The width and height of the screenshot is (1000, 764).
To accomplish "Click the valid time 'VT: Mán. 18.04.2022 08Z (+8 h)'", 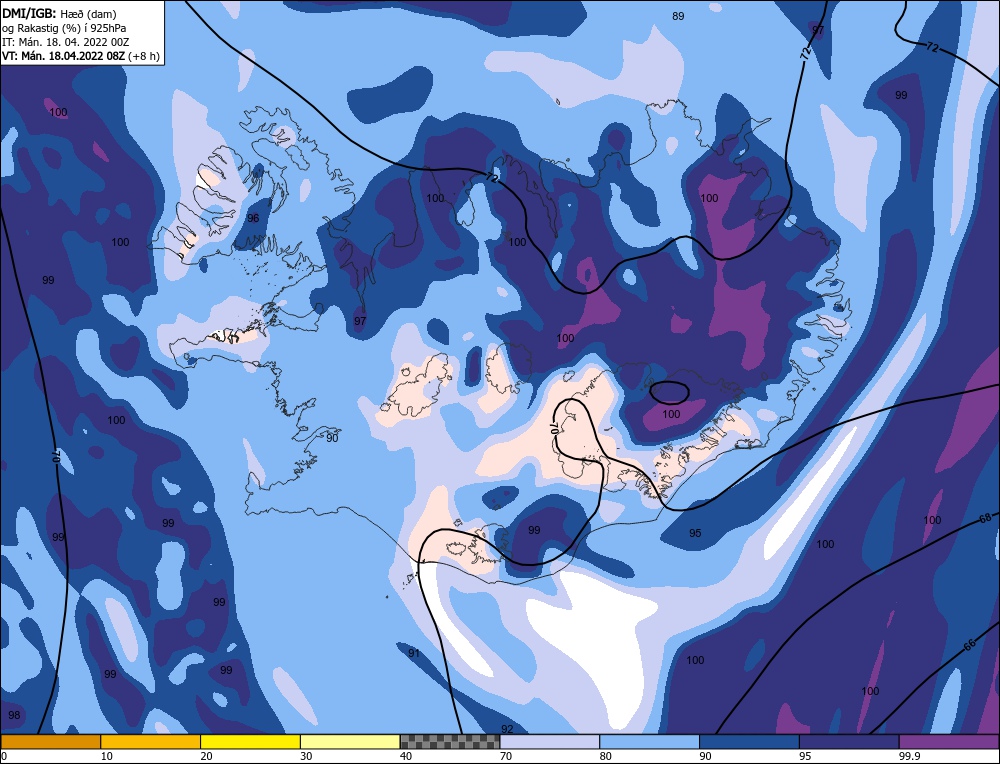I will coord(80,56).
